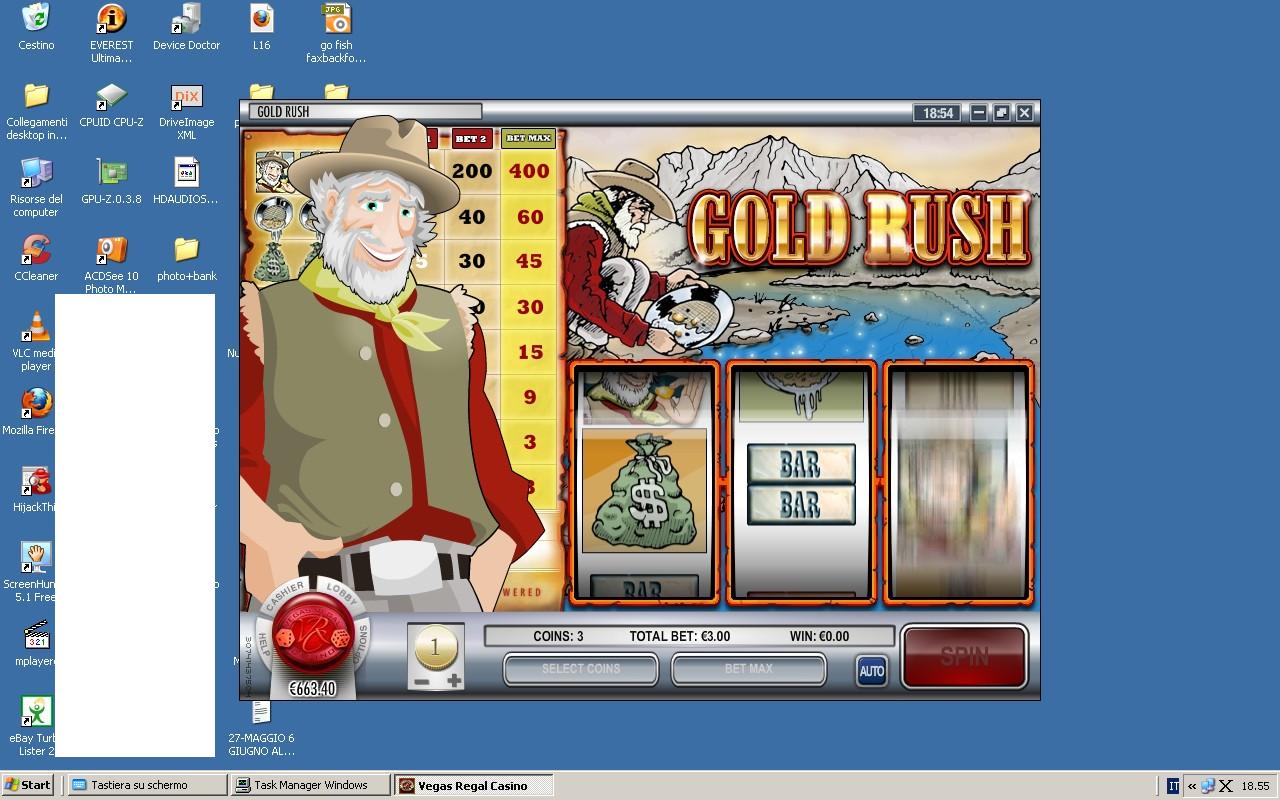Click the IT language indicator in taskbar
This screenshot has width=1280, height=800.
coord(1173,786)
